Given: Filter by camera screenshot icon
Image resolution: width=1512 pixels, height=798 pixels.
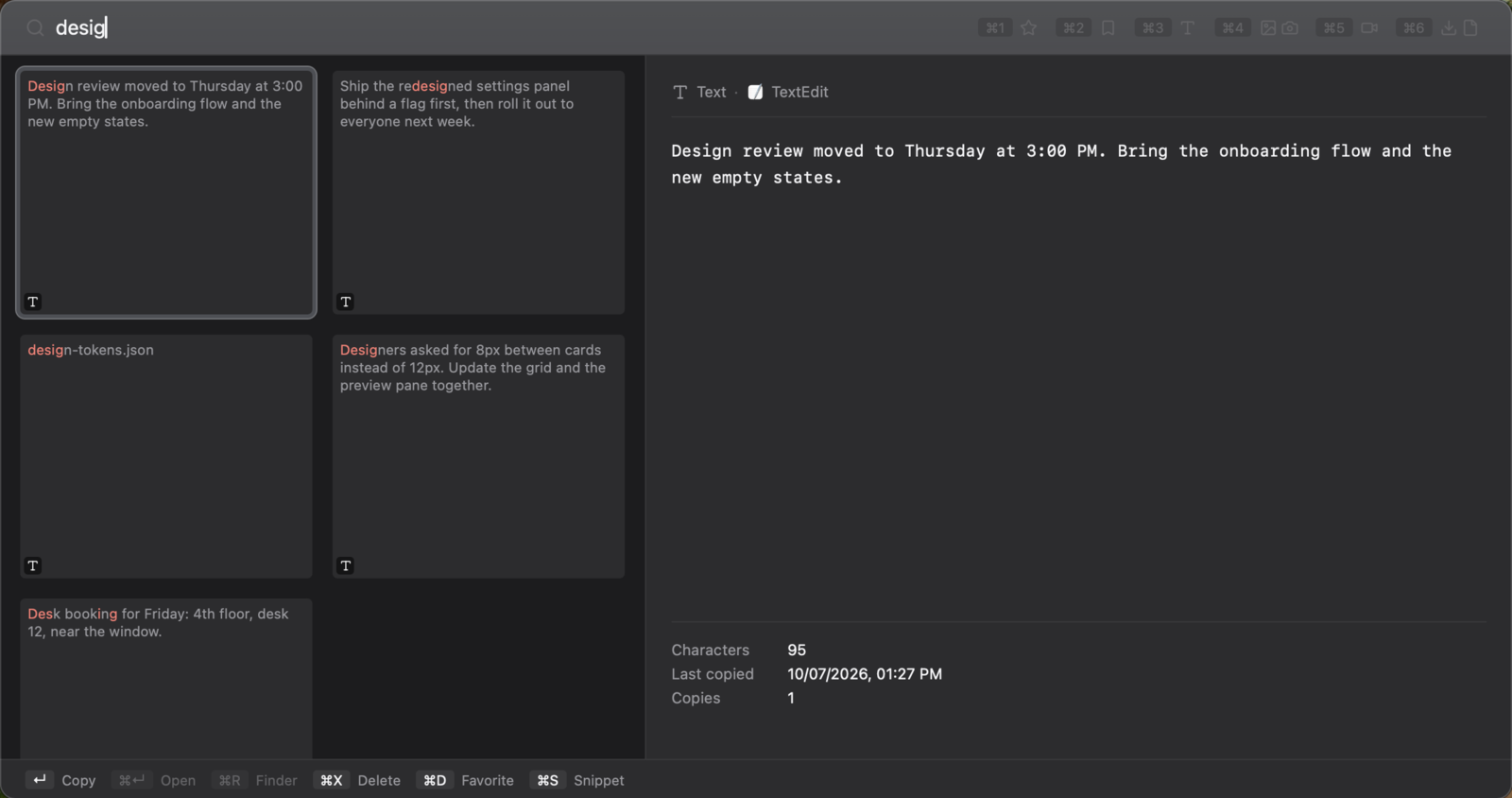Looking at the screenshot, I should (1290, 28).
